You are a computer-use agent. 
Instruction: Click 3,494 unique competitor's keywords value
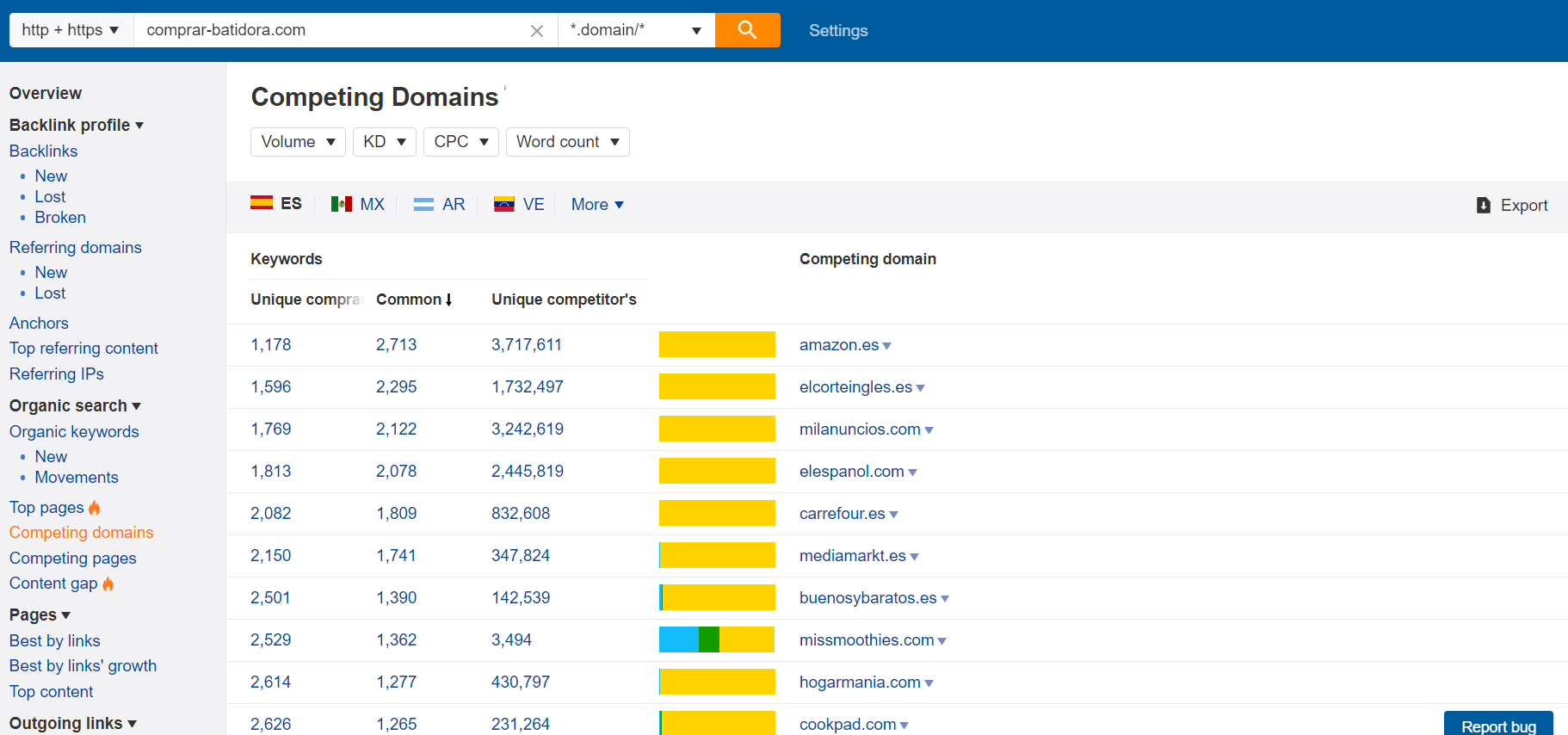[511, 639]
